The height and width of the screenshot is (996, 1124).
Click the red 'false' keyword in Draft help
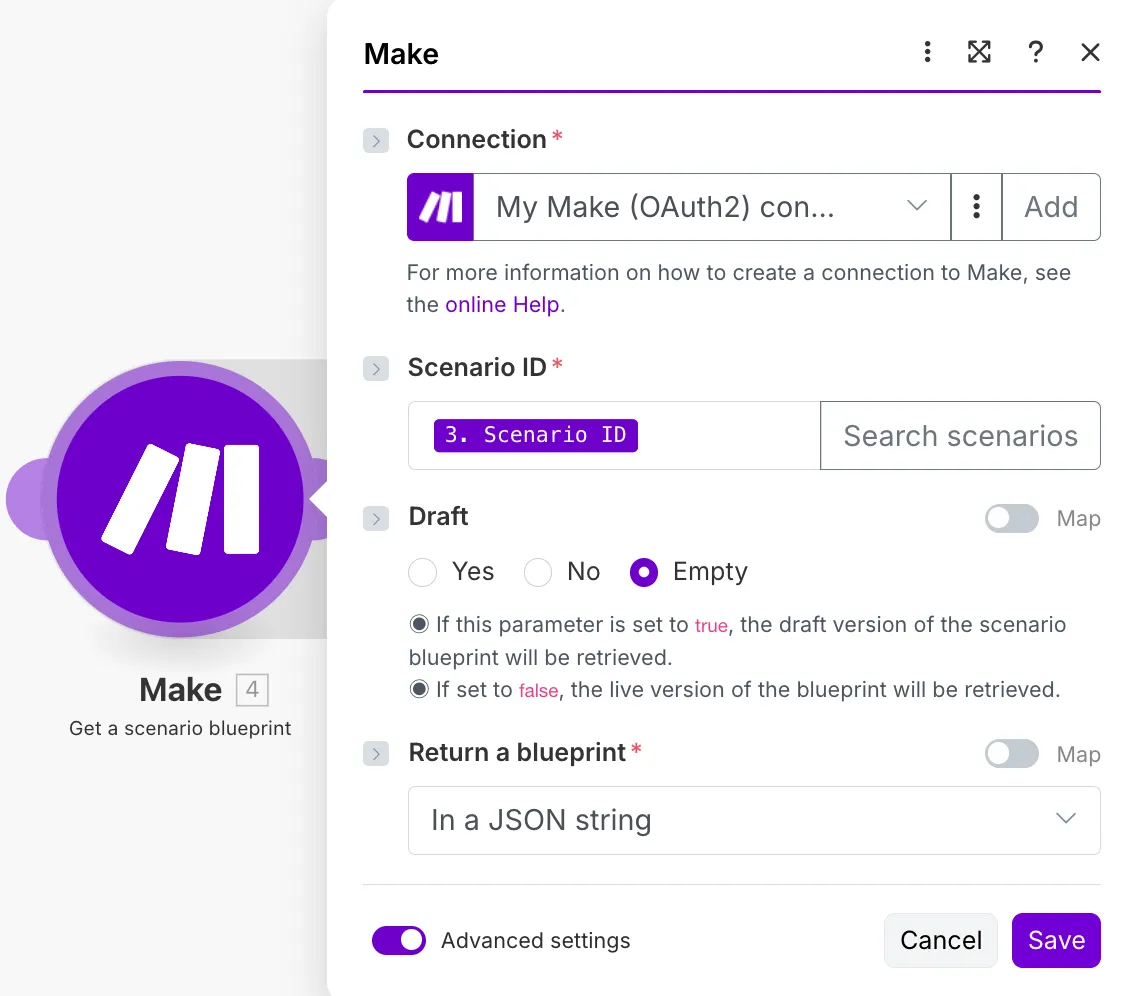point(538,691)
